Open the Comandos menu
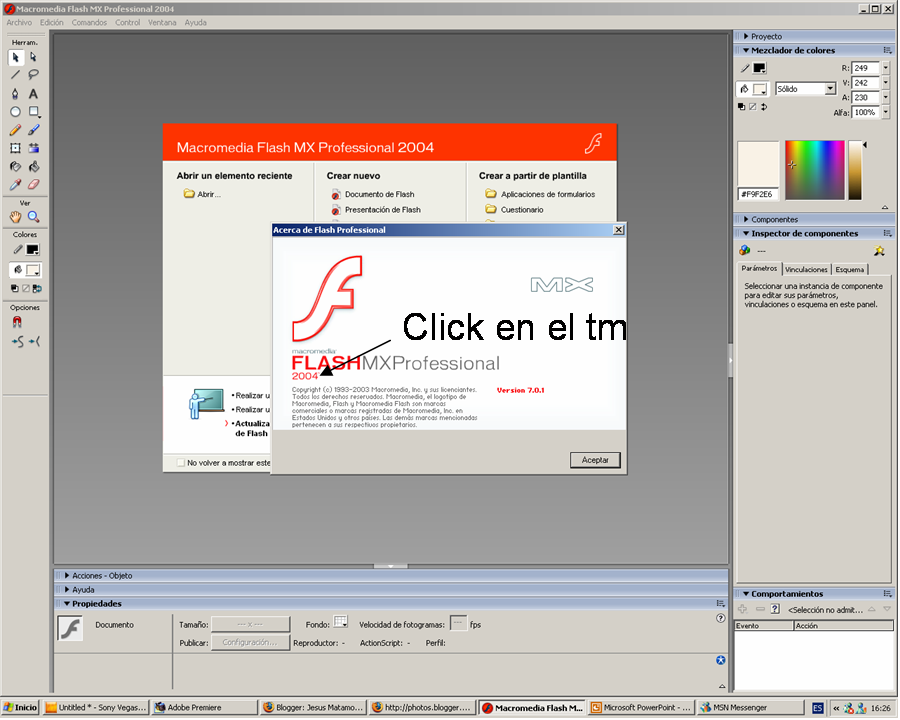The image size is (900, 720). 90,23
